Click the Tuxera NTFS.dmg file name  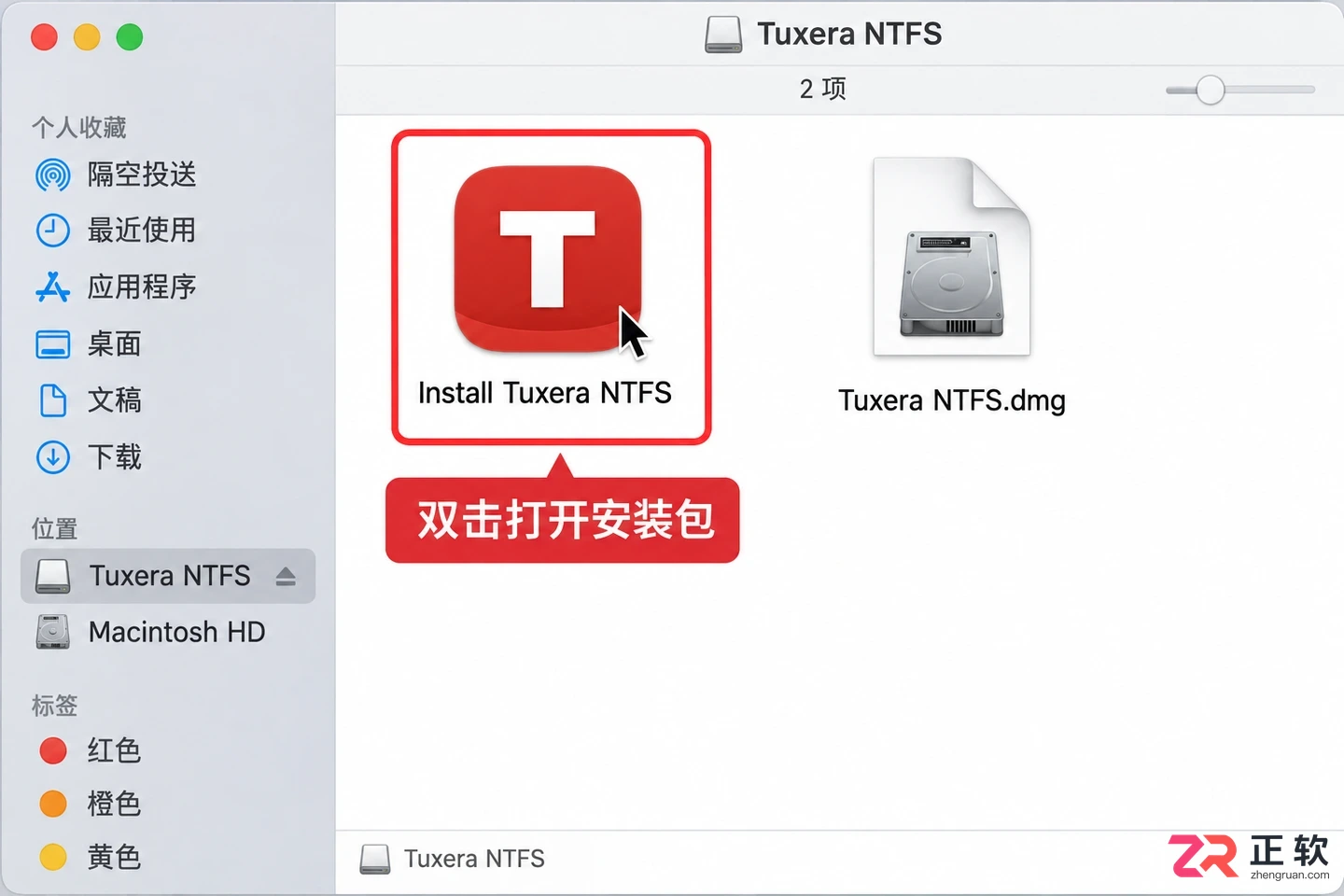[952, 400]
